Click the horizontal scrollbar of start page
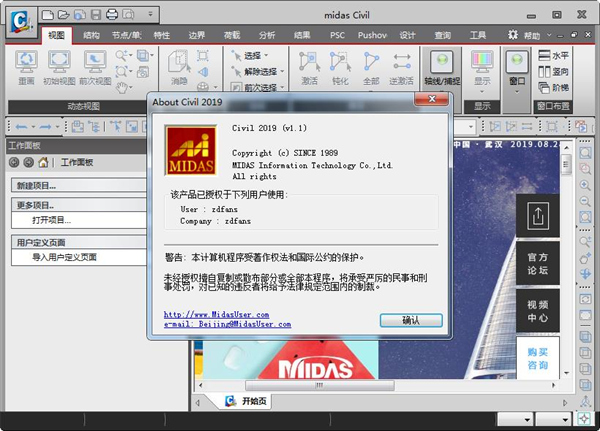600x431 pixels. 319,385
